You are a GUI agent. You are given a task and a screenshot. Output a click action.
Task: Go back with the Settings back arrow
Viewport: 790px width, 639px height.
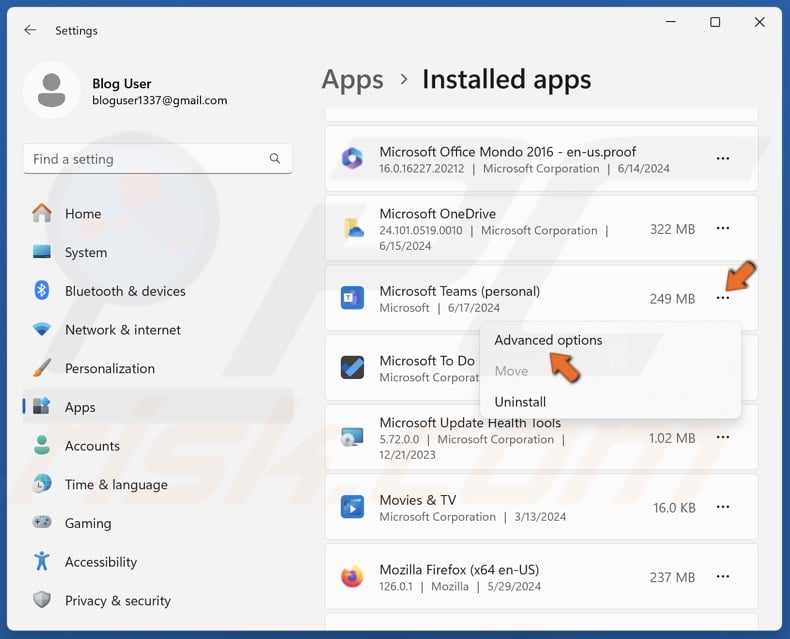coord(30,30)
